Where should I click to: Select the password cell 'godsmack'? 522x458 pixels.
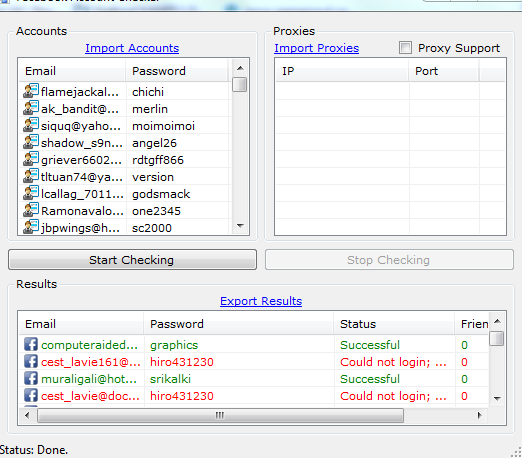click(x=161, y=194)
